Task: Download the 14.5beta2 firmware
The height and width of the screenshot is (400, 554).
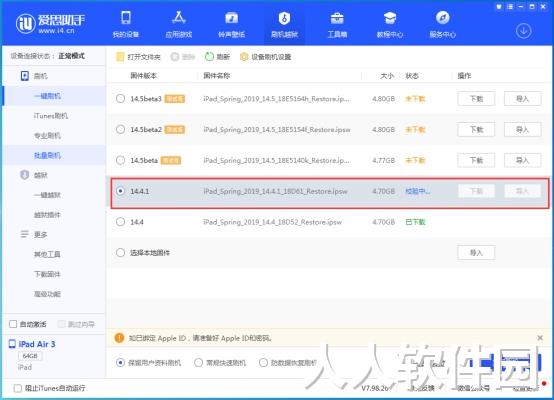Action: coord(476,129)
